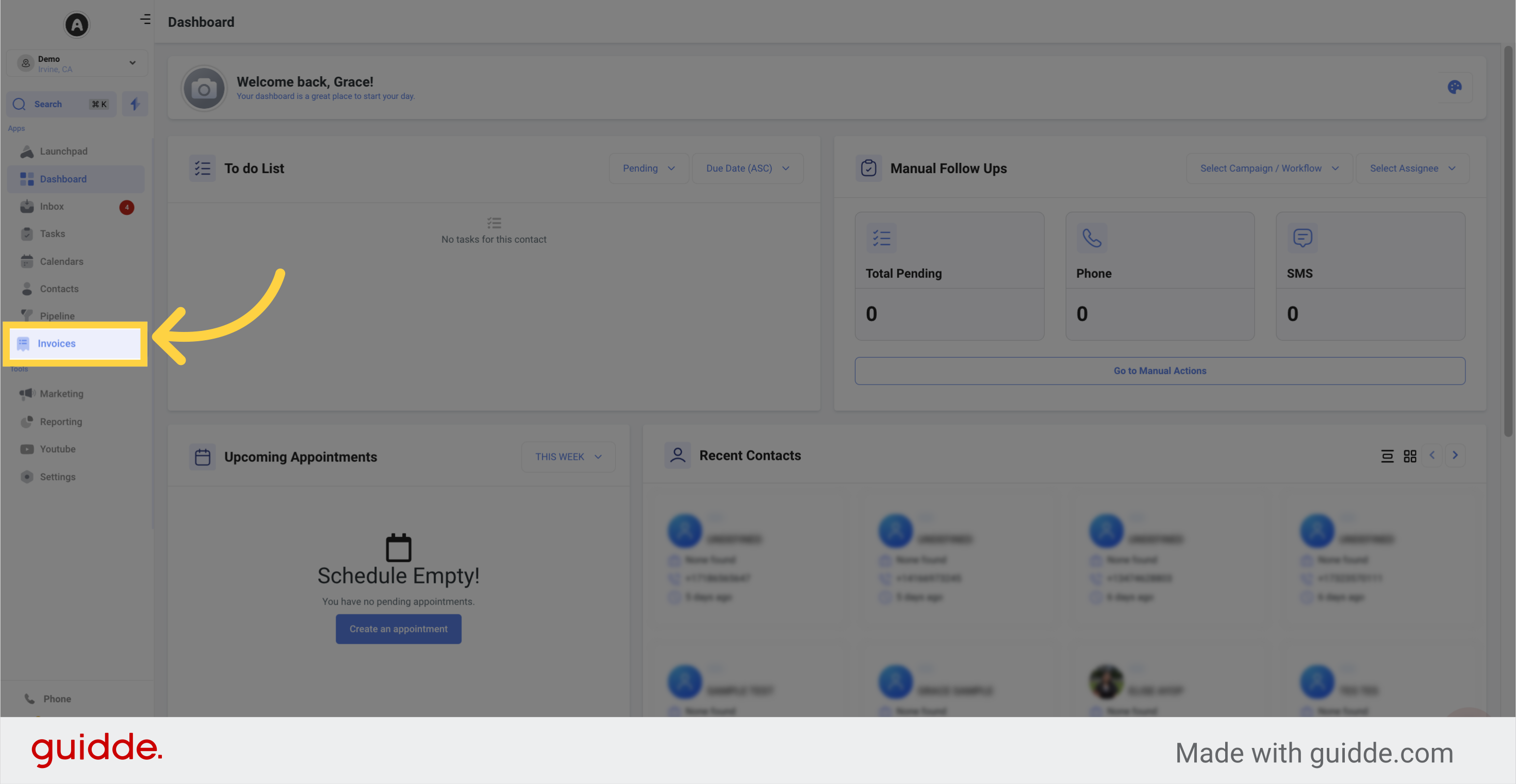1516x784 pixels.
Task: Go to Tasks in the sidebar
Action: (75, 234)
